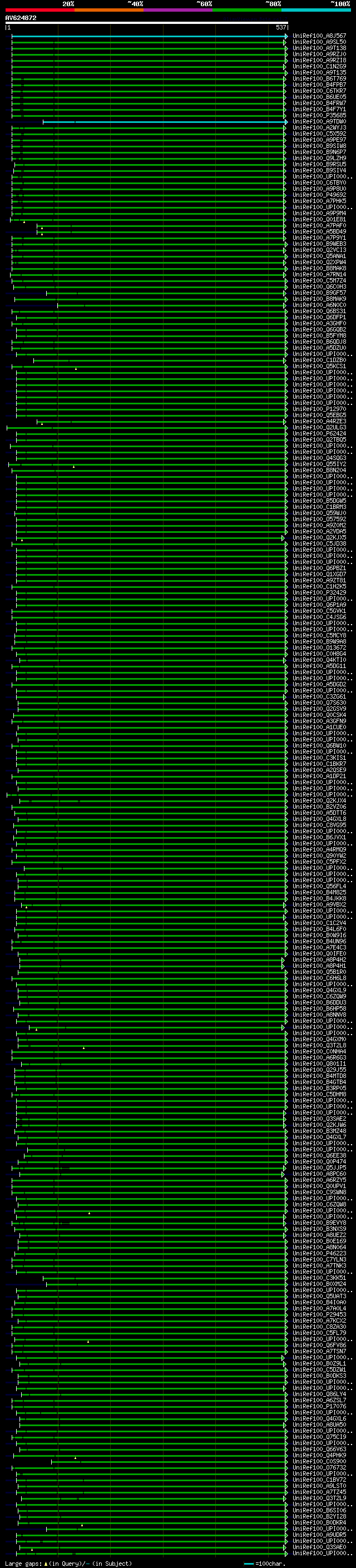Select hit UniRef100_B8N204
This screenshot has height=1568, width=356.
(x=319, y=471)
